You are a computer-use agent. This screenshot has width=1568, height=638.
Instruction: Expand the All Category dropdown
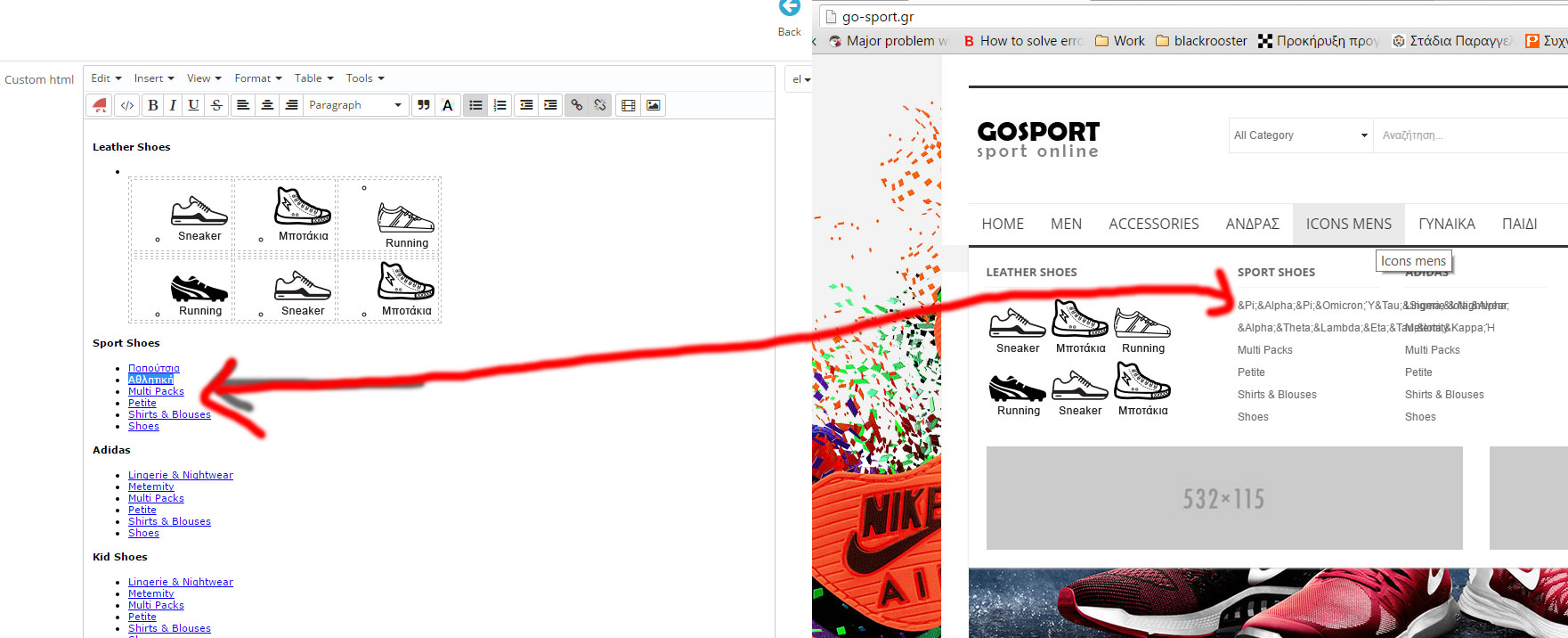tap(1300, 135)
